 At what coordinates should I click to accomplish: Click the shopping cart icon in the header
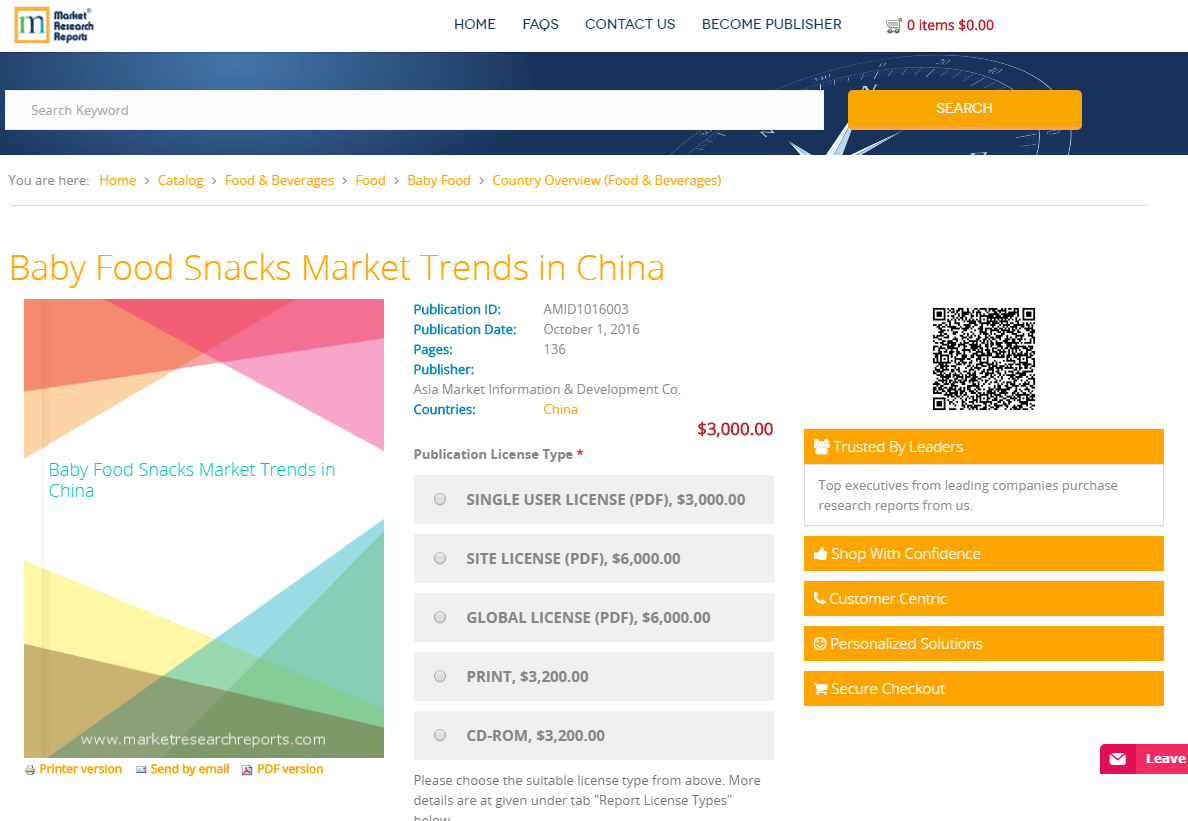(x=893, y=25)
